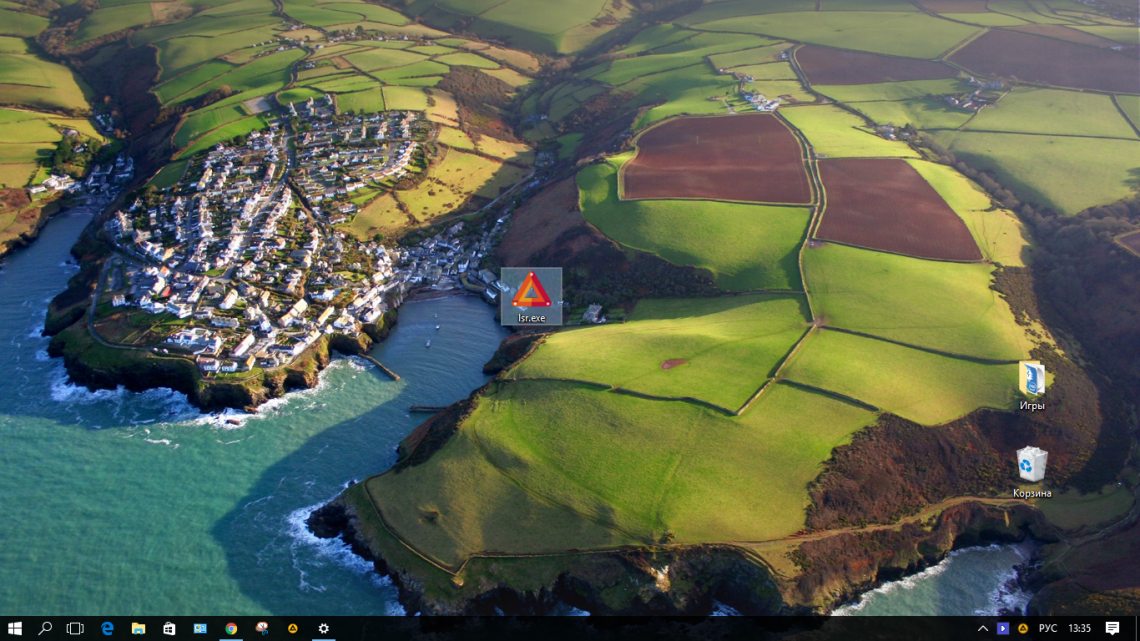This screenshot has height=641, width=1140.
Task: Open the Windows Start menu
Action: click(14, 629)
